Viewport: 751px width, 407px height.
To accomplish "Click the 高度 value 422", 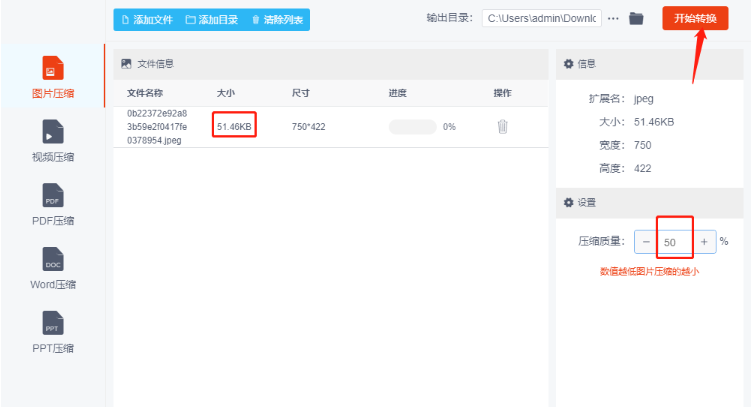I will pyautogui.click(x=643, y=169).
